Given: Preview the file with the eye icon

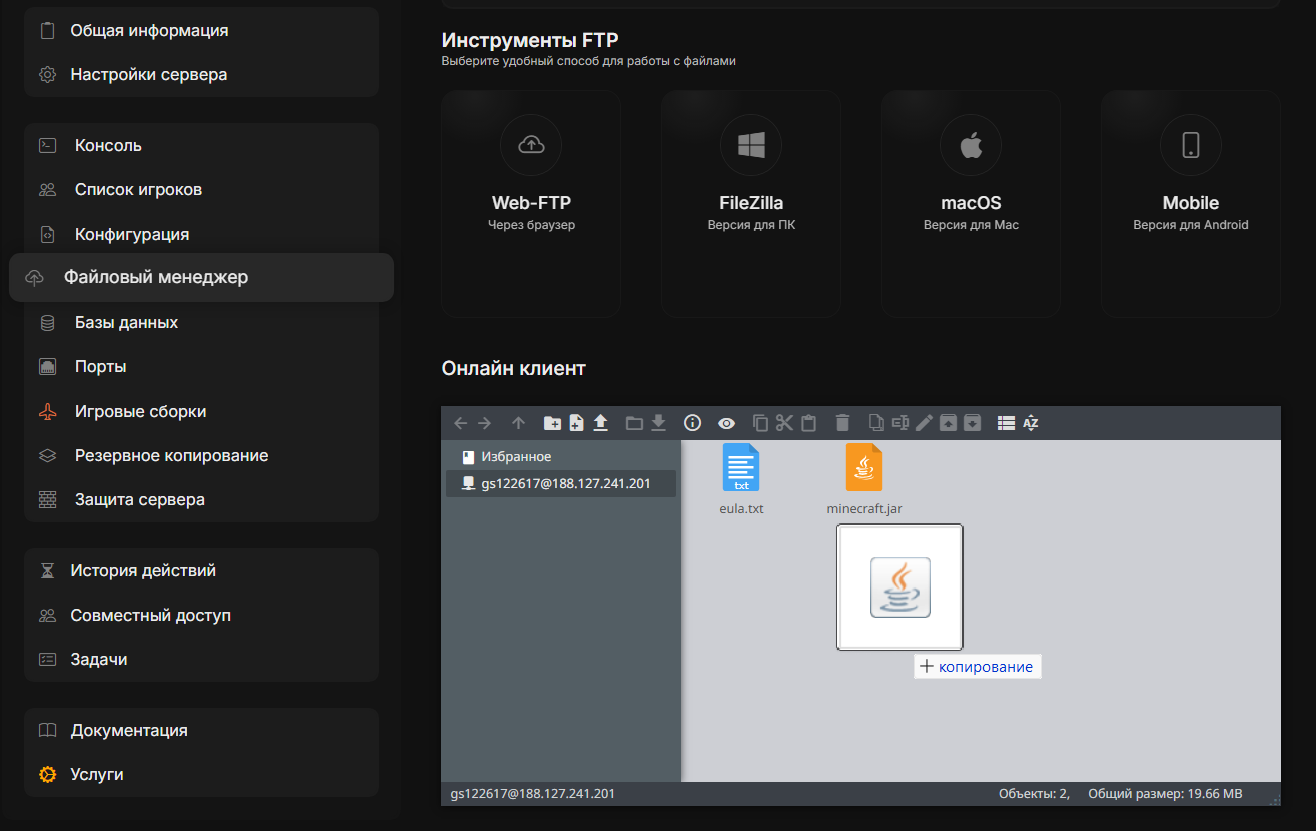Looking at the screenshot, I should [726, 423].
